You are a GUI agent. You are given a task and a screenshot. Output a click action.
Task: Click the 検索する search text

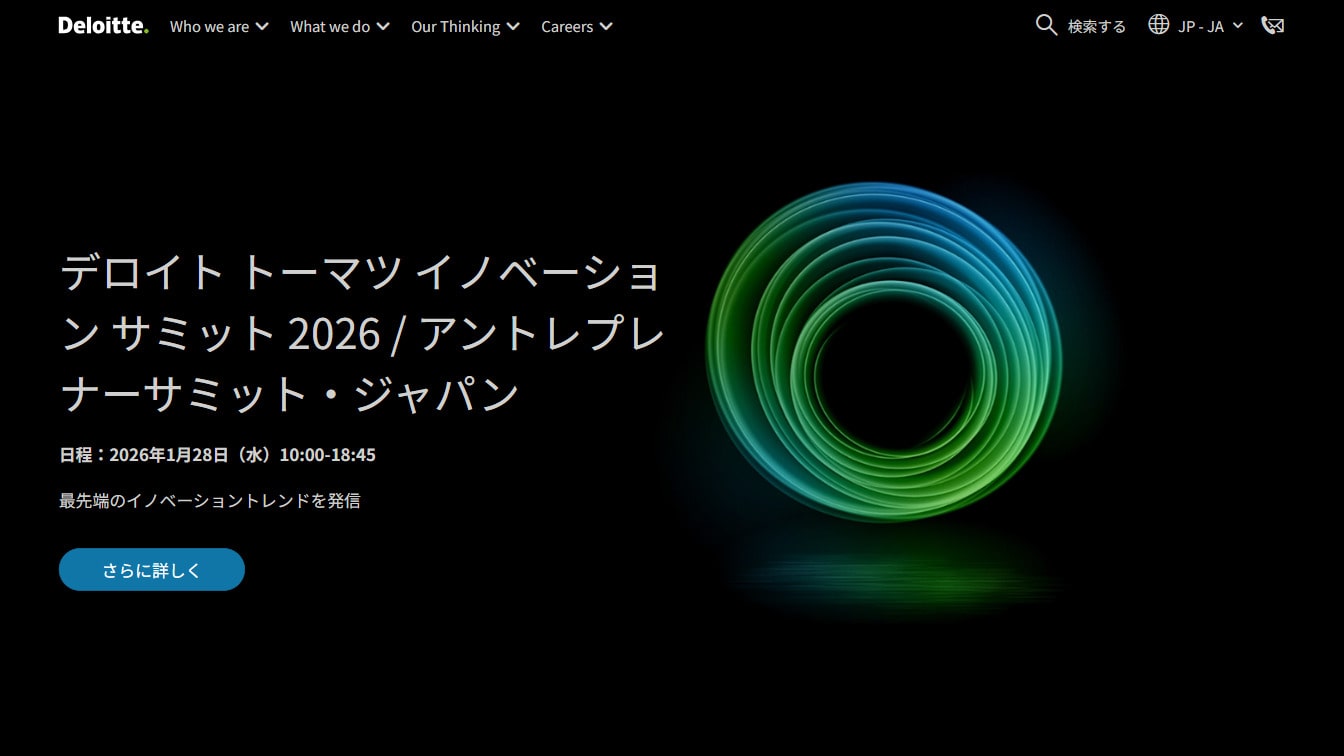click(x=1096, y=27)
